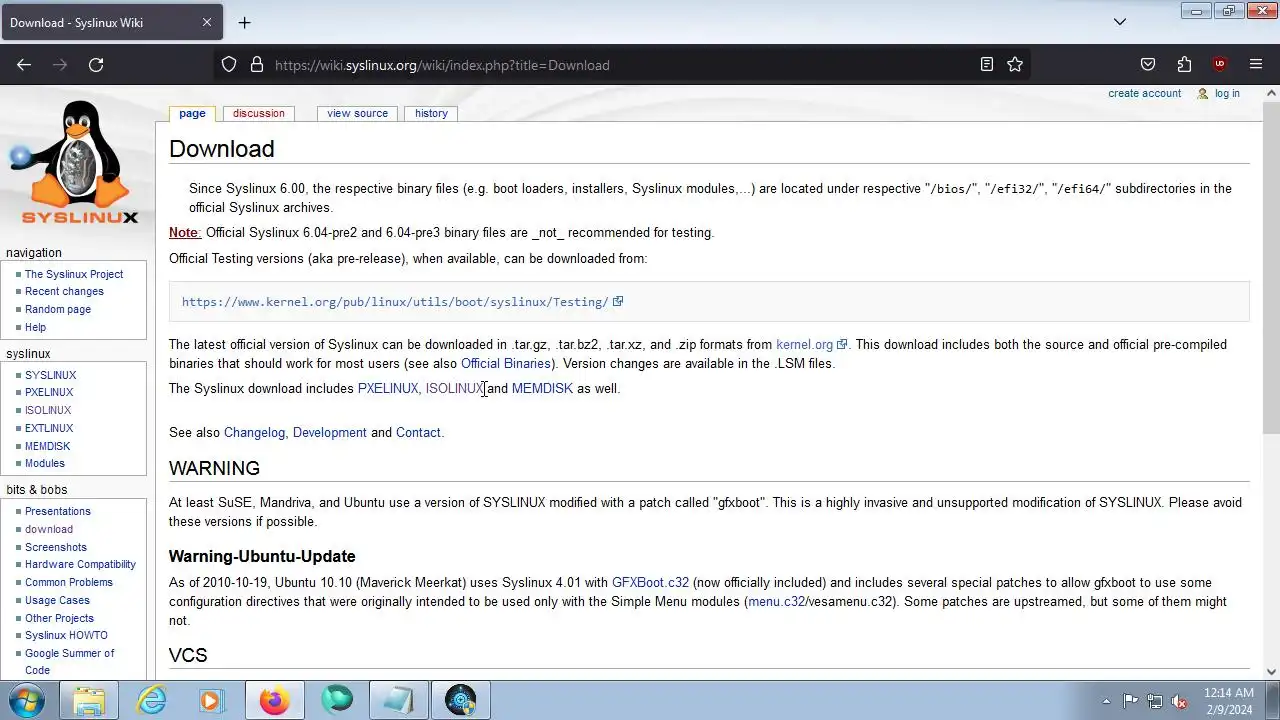Open The Syslinux Project sidebar link
The image size is (1280, 720).
pyautogui.click(x=74, y=274)
